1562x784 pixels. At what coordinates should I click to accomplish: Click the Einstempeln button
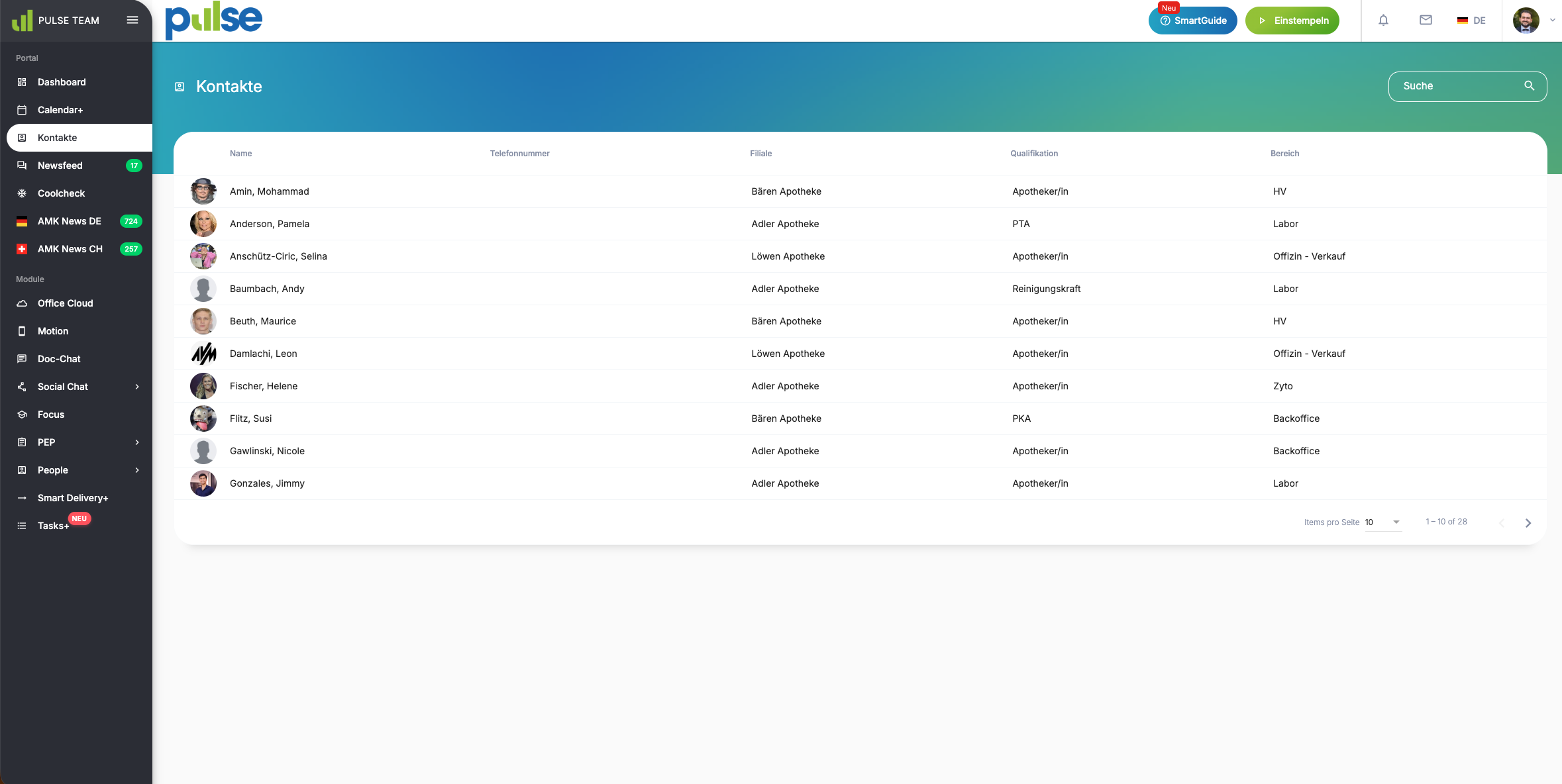(x=1292, y=21)
